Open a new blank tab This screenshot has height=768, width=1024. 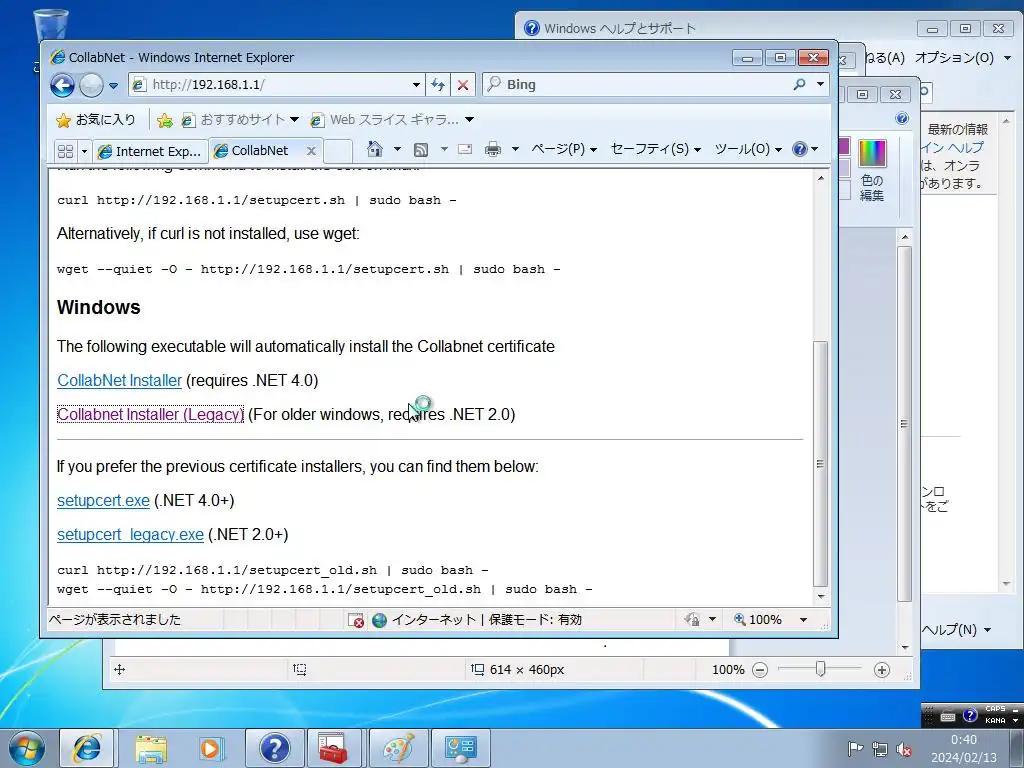pos(338,151)
